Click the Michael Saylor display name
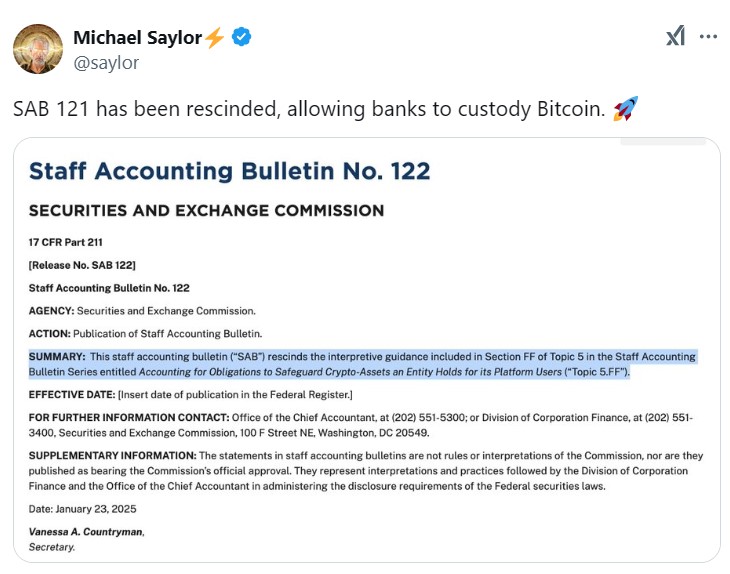 pos(137,38)
